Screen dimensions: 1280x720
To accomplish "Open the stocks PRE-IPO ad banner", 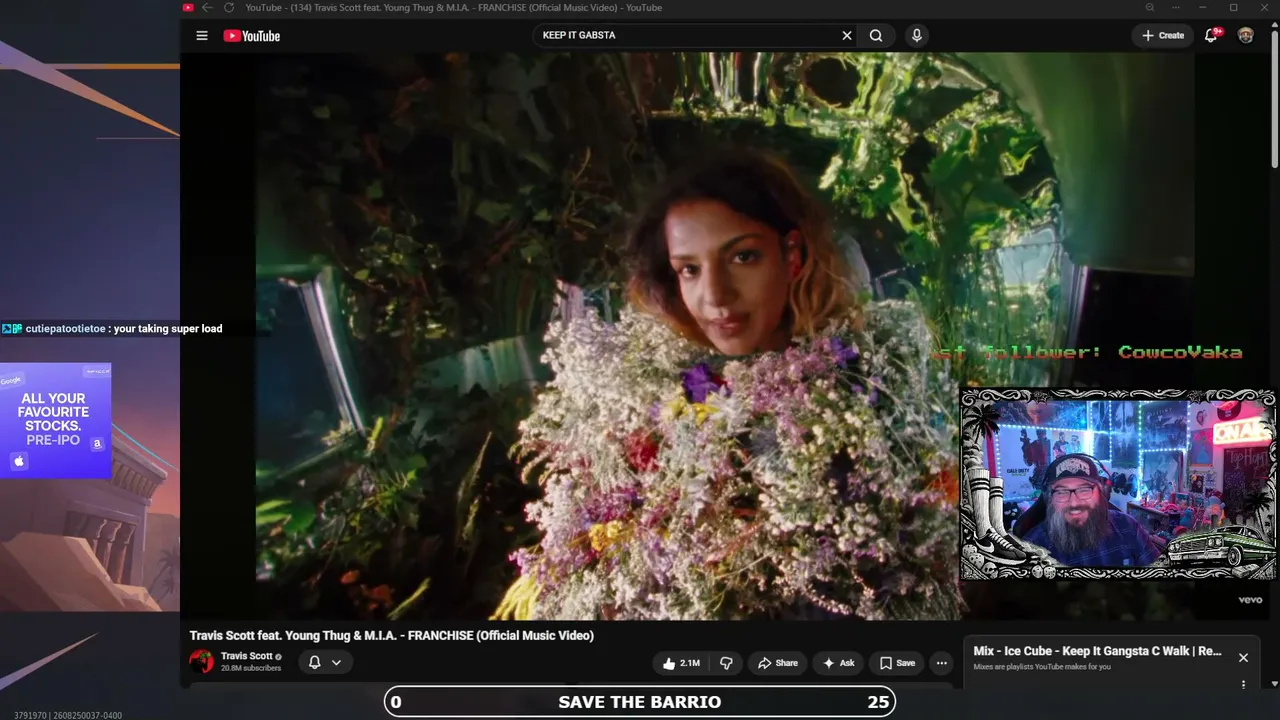I will coord(56,421).
